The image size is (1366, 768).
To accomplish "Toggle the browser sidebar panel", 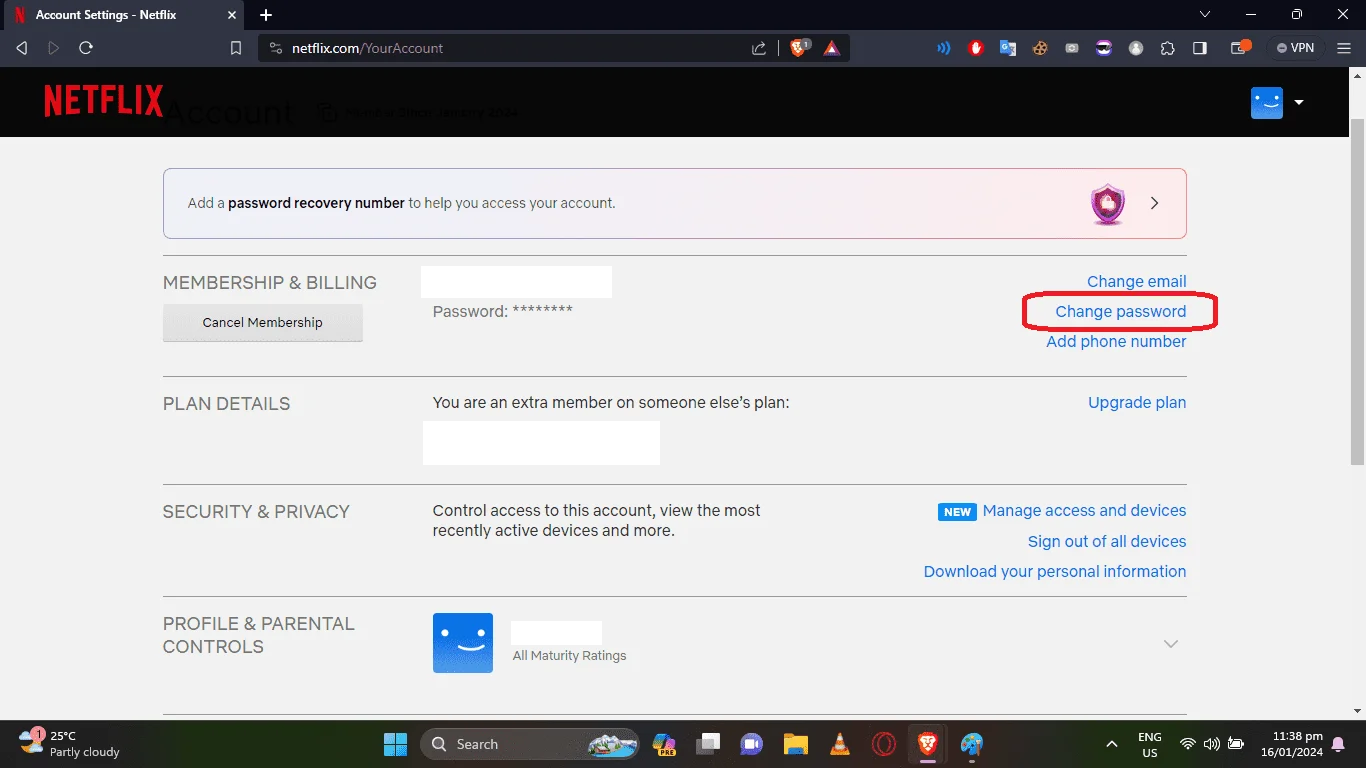I will (x=1200, y=48).
